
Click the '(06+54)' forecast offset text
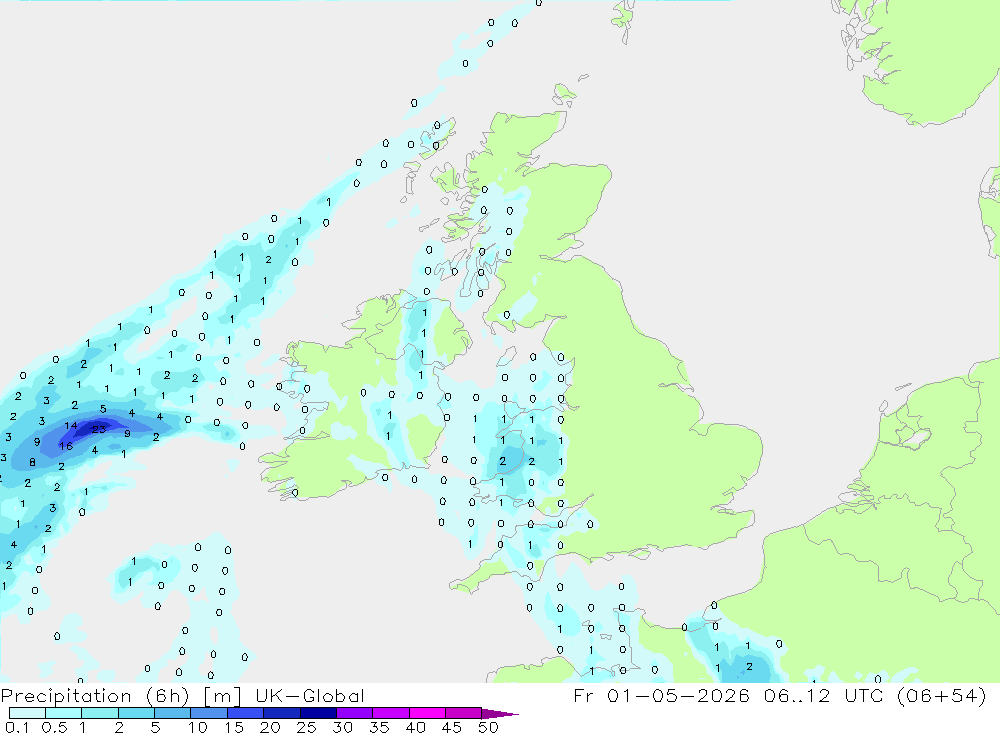[941, 695]
